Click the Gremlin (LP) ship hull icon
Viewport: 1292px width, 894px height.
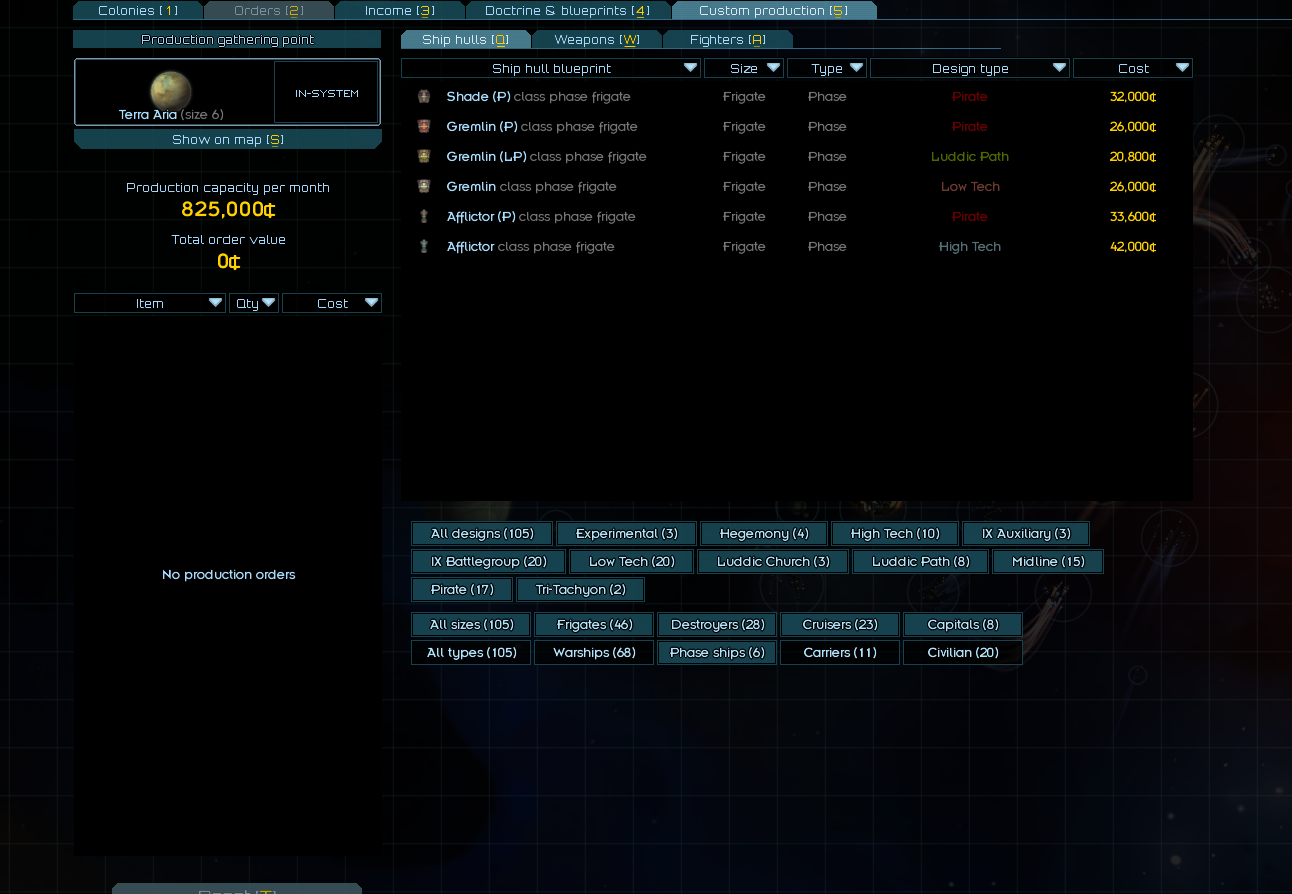(424, 157)
